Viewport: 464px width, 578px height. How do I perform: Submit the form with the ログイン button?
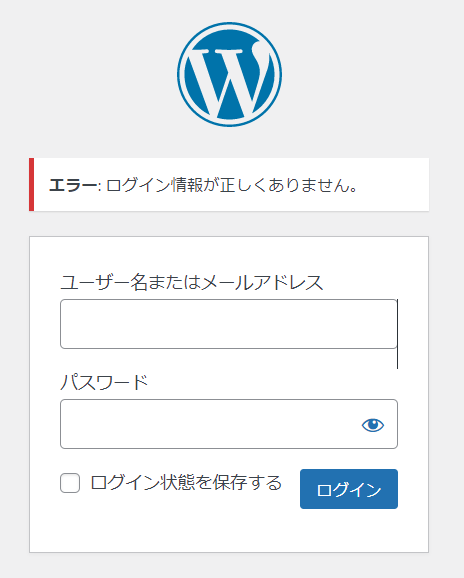click(349, 489)
